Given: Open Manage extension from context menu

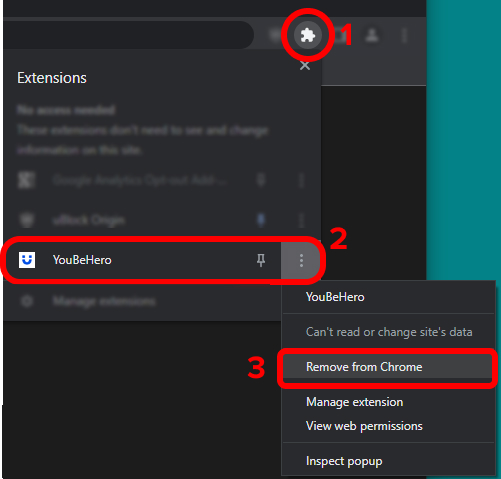Looking at the screenshot, I should (355, 402).
